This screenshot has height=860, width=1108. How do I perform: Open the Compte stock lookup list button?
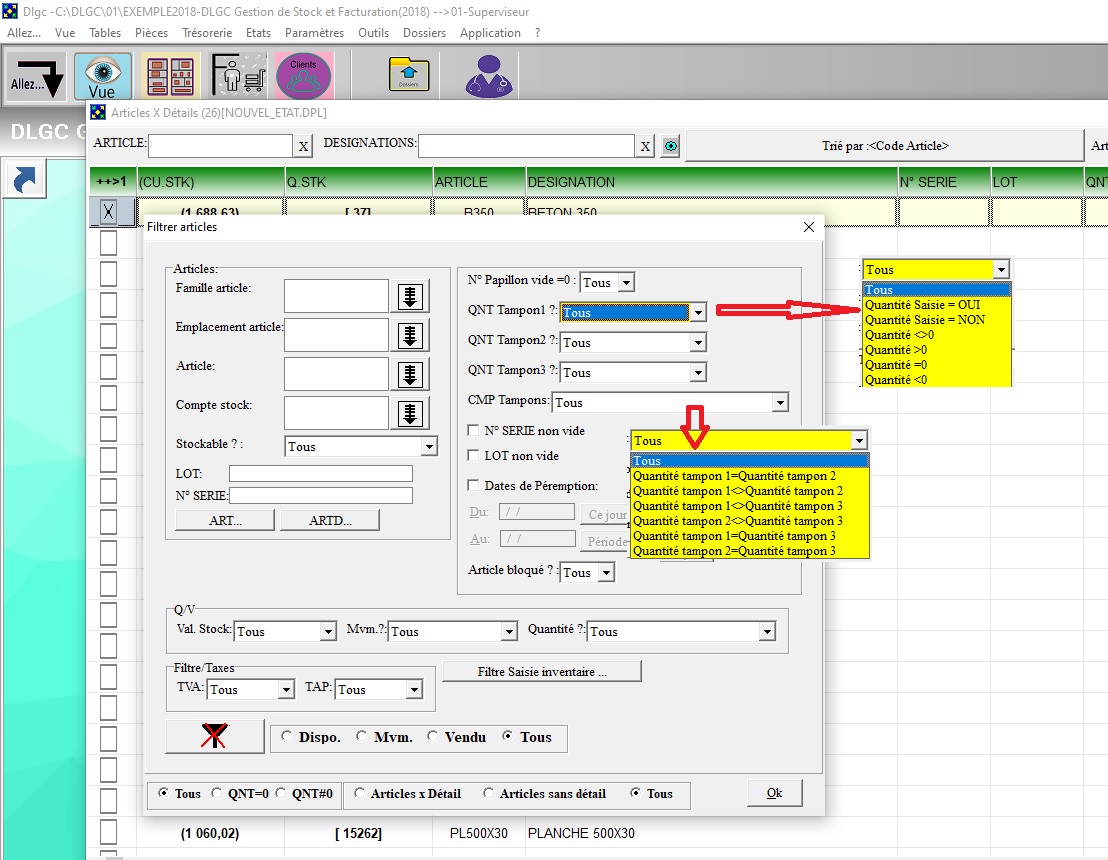410,414
